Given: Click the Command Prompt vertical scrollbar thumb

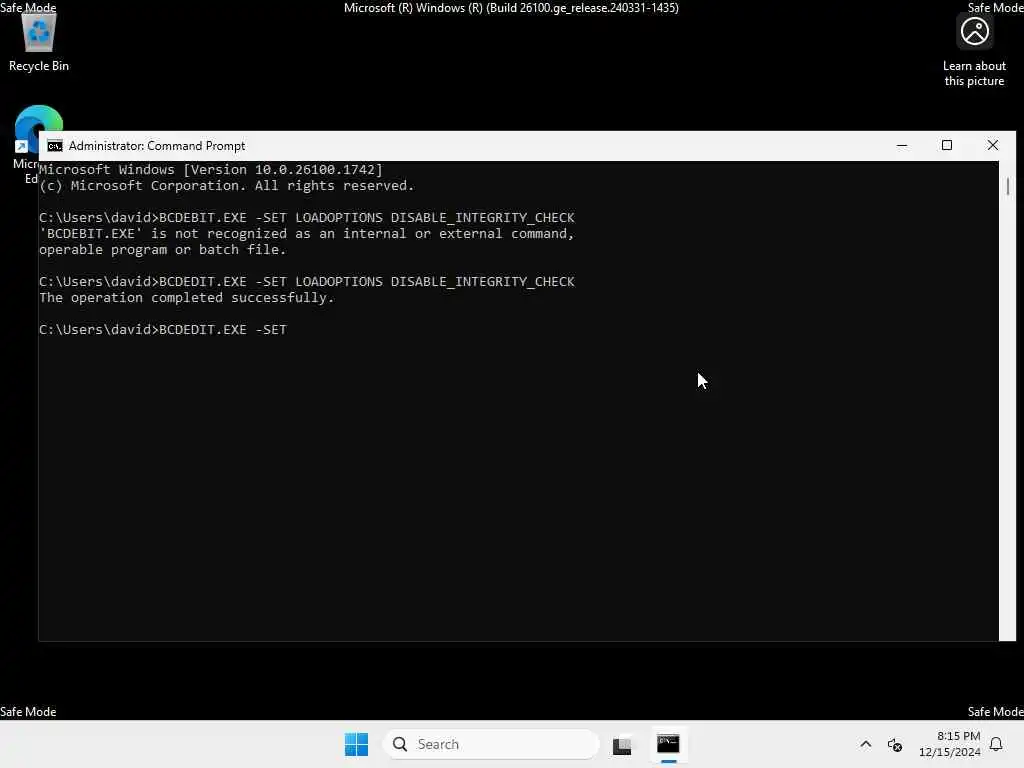Looking at the screenshot, I should tap(1008, 186).
